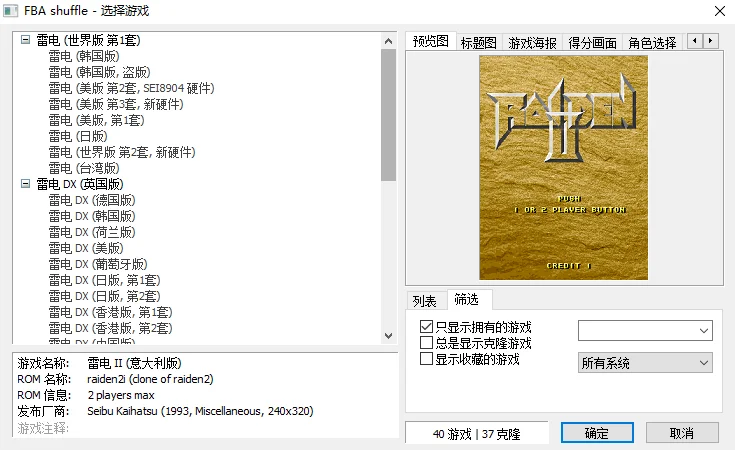
Task: Click the 40 游戏 | 37 克隆 counter
Action: coord(476,434)
